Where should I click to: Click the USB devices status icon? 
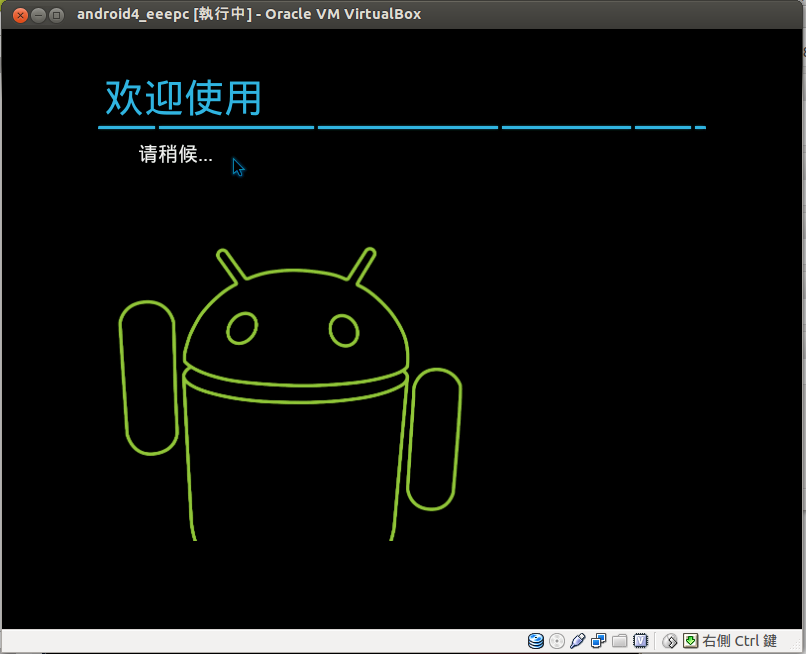tap(578, 641)
